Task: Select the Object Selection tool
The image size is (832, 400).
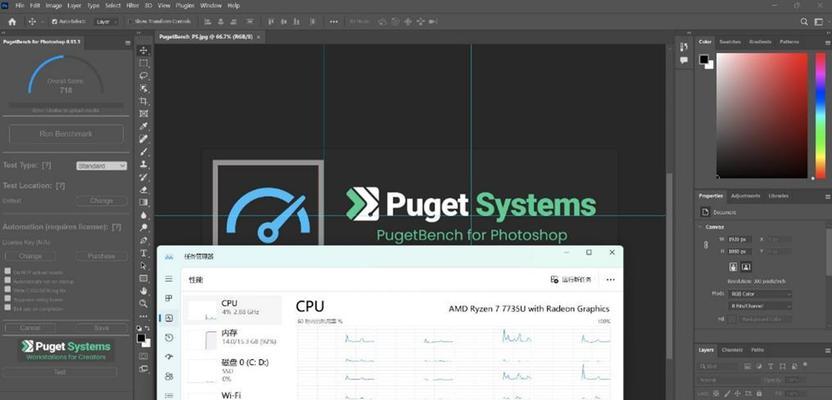Action: point(143,89)
